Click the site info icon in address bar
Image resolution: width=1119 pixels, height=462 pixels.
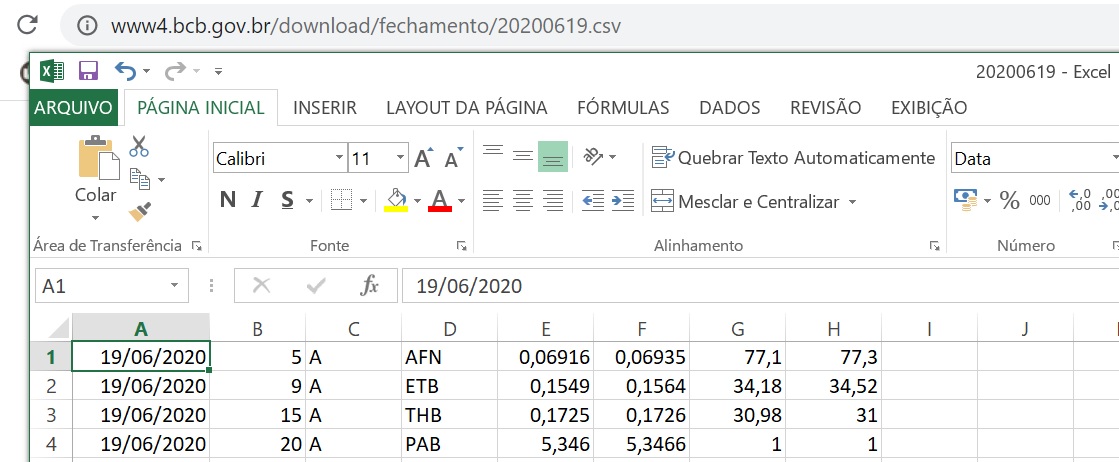pos(86,26)
